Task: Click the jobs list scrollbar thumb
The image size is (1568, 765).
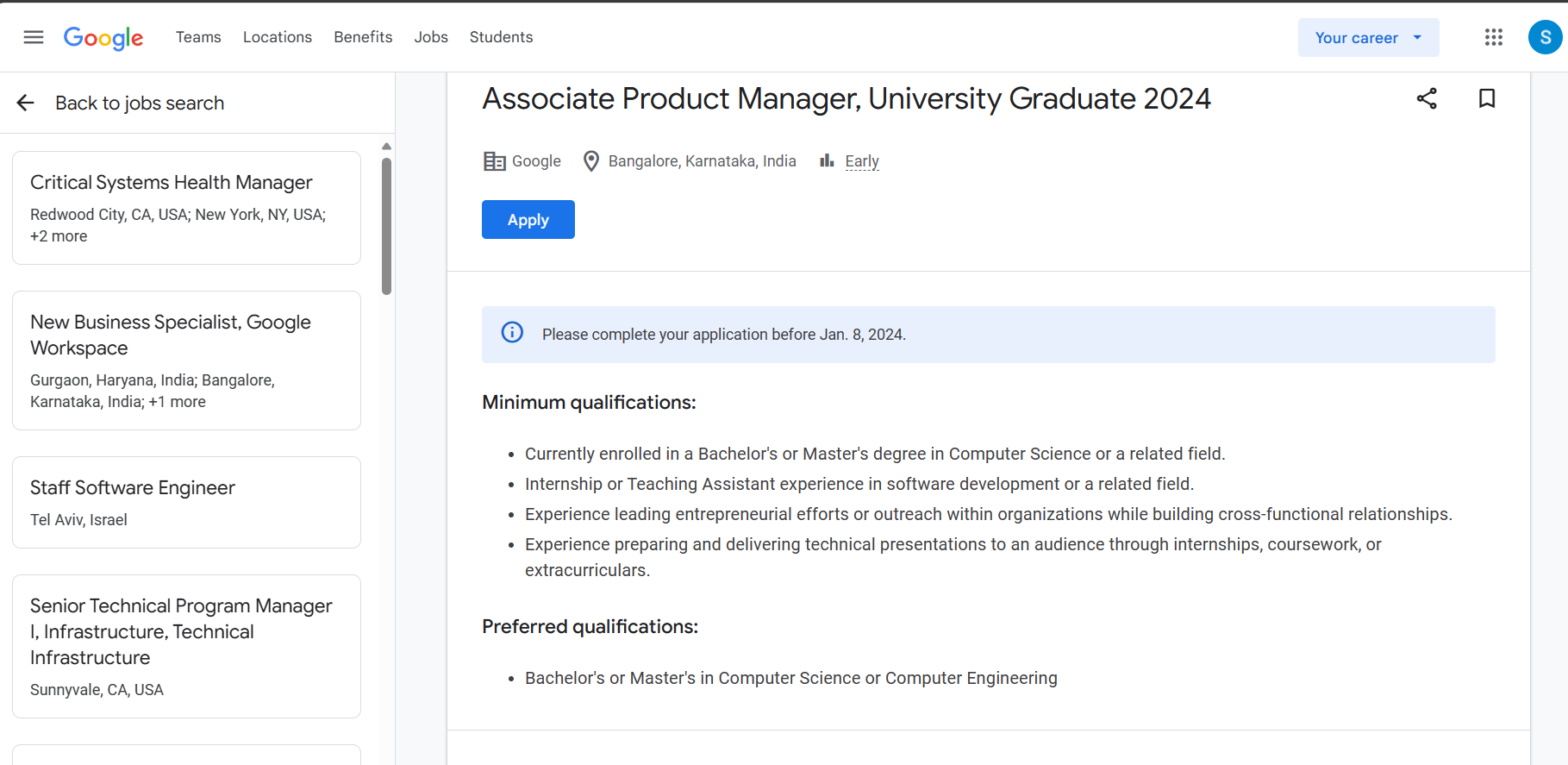Action: click(x=386, y=226)
